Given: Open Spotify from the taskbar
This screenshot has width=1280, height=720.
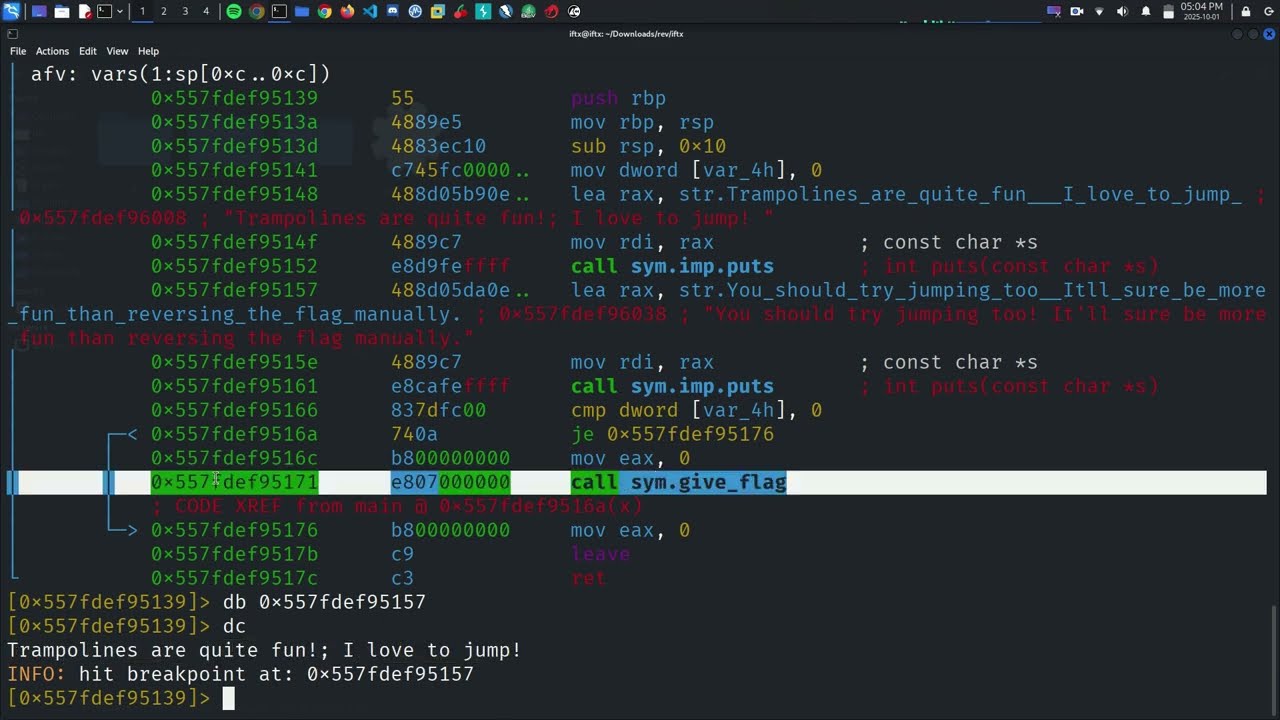Looking at the screenshot, I should click(234, 12).
